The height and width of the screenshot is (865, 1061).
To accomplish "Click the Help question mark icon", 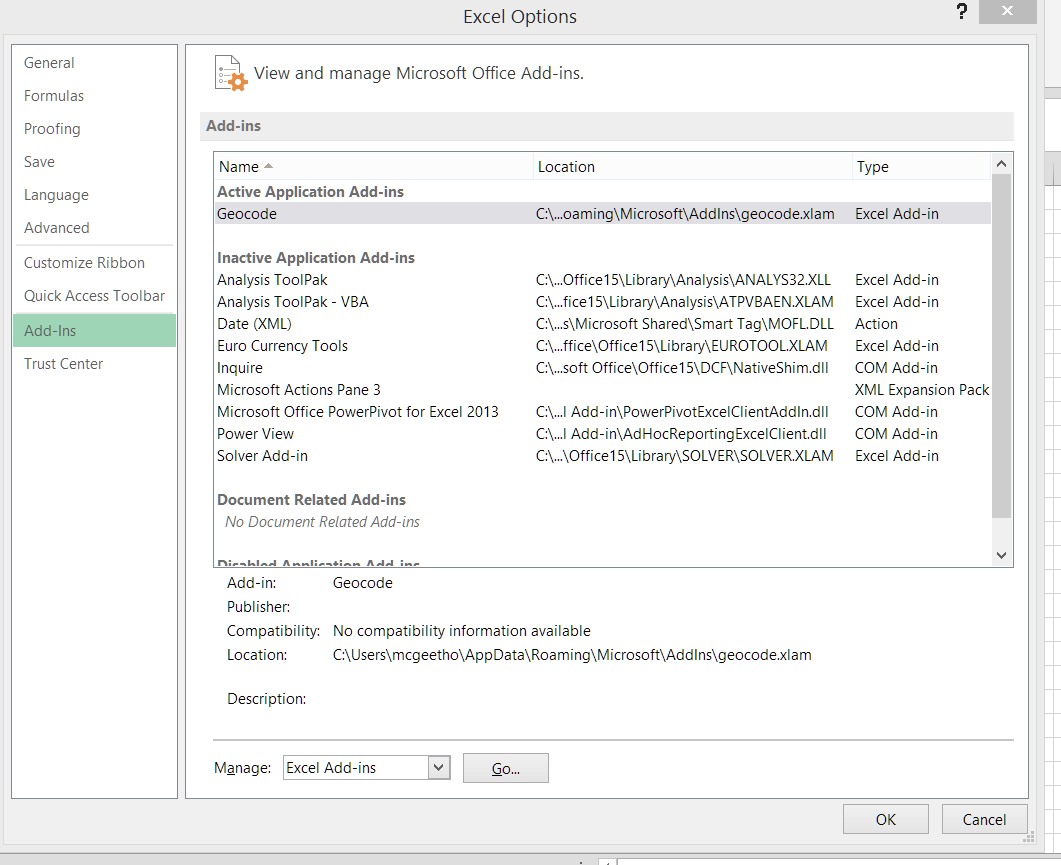I will pos(962,14).
